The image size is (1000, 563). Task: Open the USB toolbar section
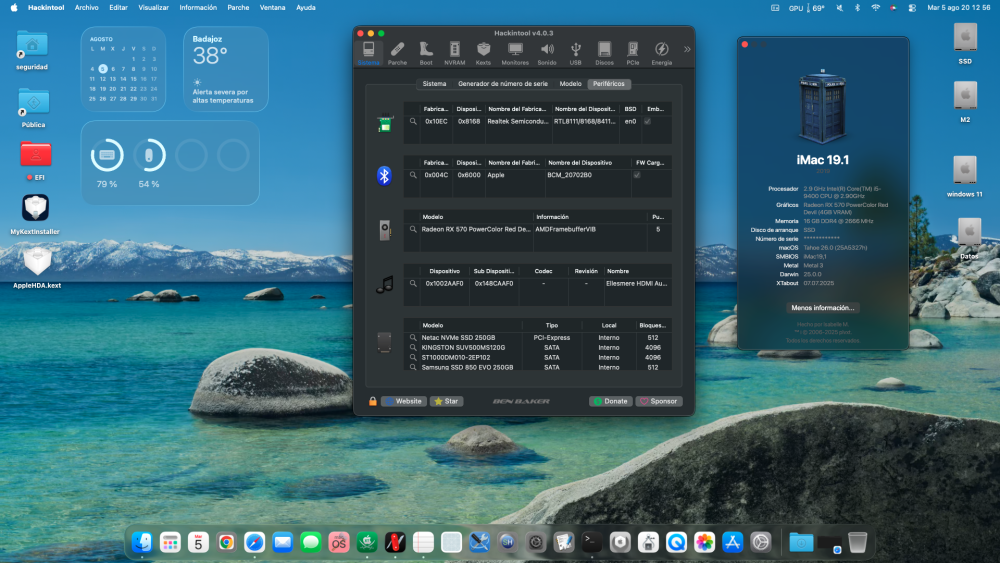coord(575,53)
